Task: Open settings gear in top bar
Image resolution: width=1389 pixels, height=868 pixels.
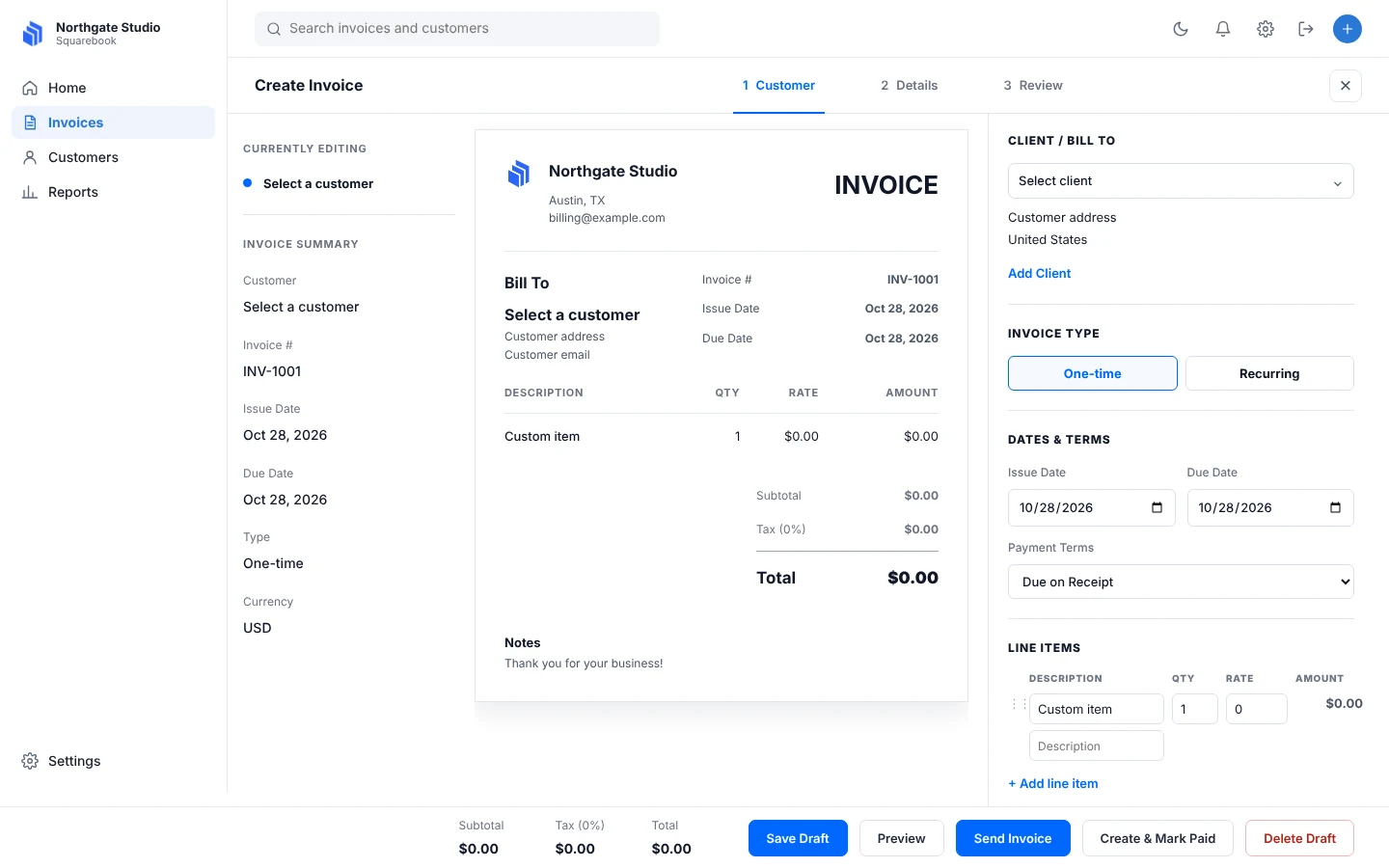Action: (1266, 29)
